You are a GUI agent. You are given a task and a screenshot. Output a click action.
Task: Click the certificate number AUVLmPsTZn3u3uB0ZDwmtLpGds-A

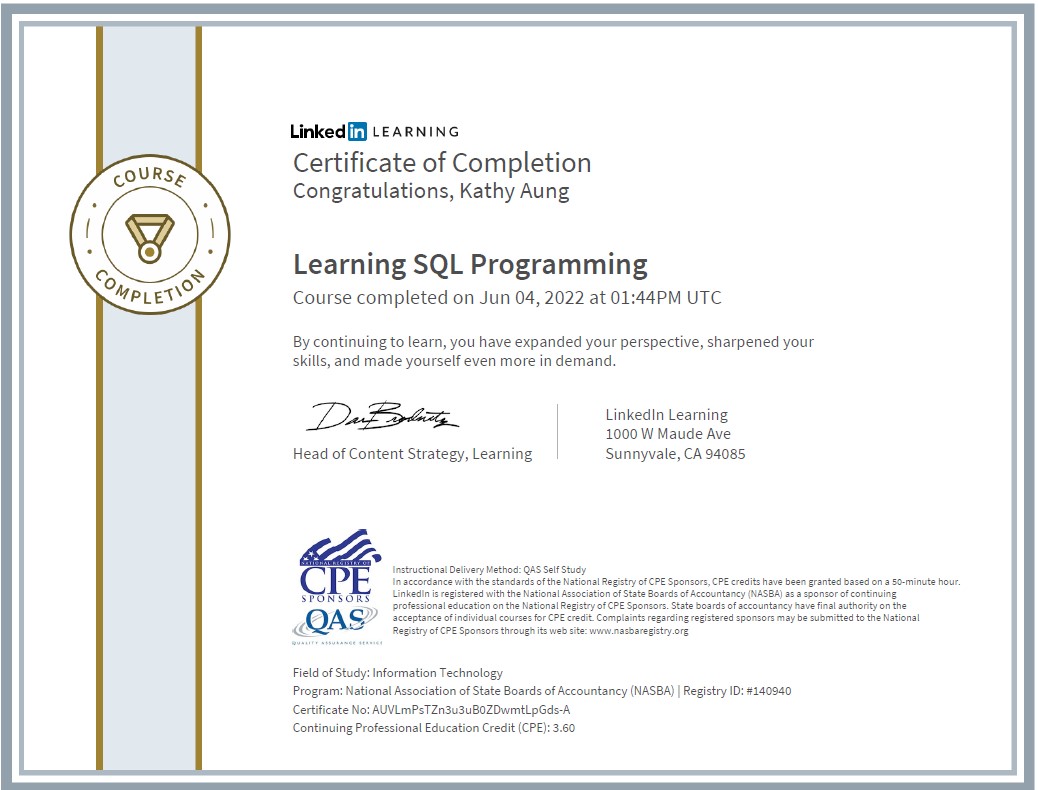(x=471, y=710)
